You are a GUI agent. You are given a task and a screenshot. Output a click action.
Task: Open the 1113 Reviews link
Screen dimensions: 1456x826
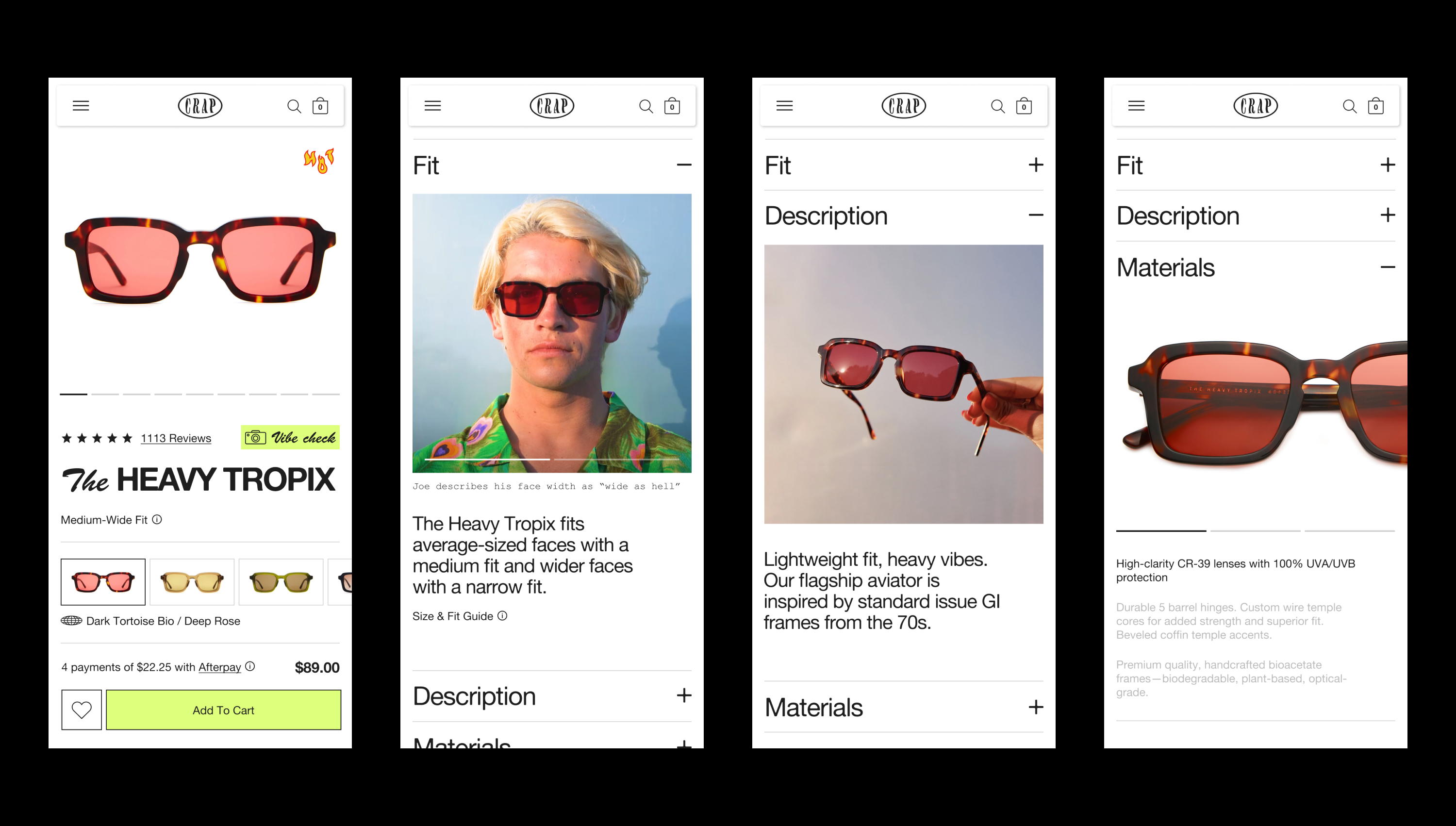coord(176,438)
